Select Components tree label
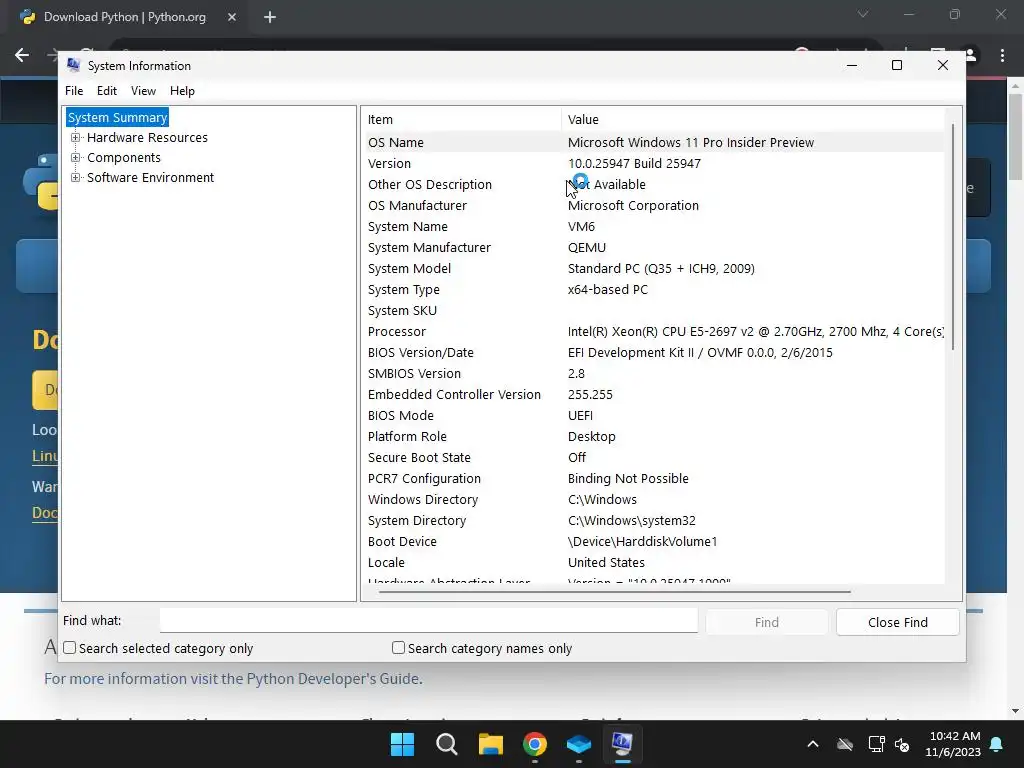The image size is (1024, 768). pos(123,157)
